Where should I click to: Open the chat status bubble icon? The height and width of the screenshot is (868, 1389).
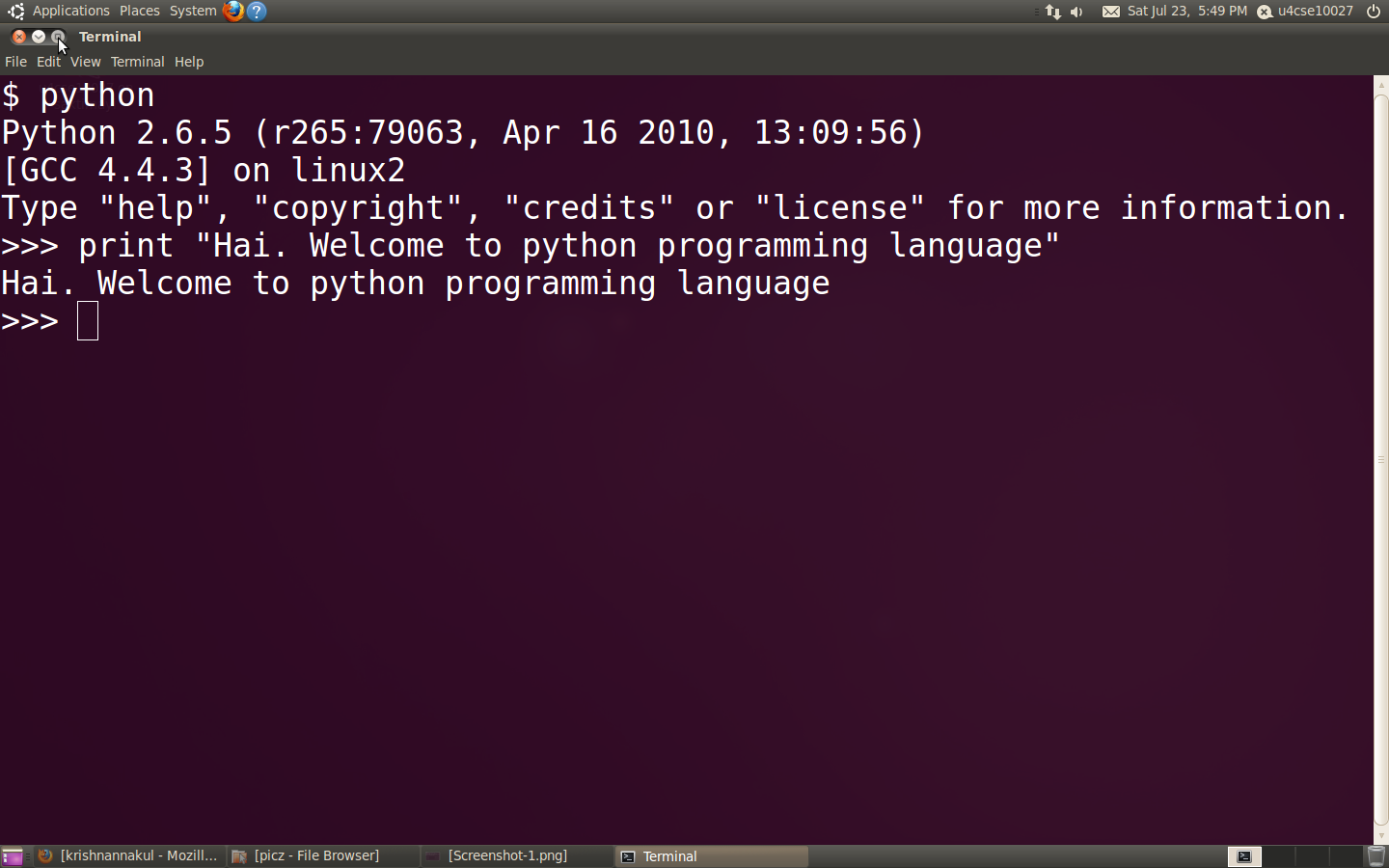(1265, 12)
